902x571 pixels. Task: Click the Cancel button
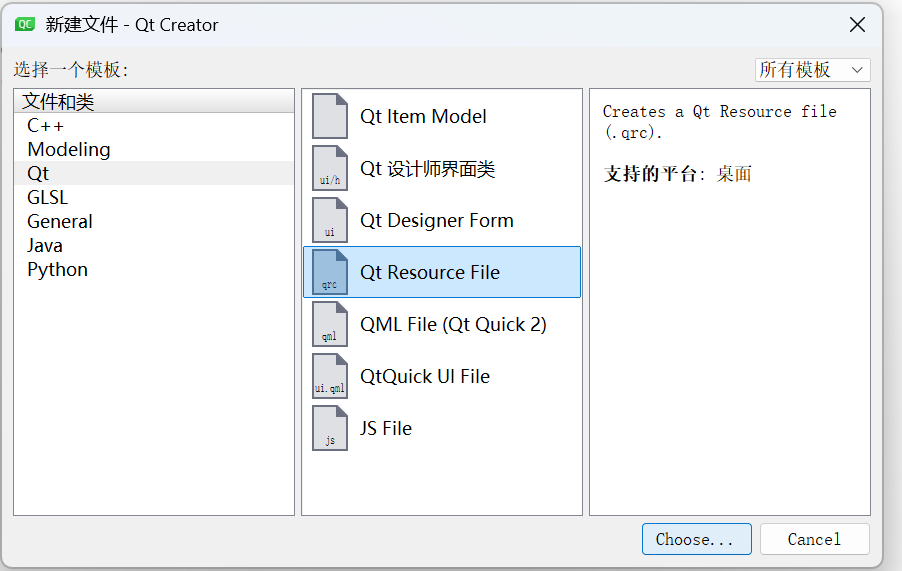[x=815, y=539]
